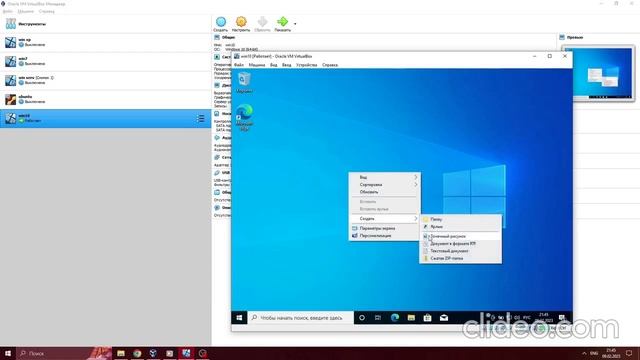Select Инструменты (Tools) in the VM list
The height and width of the screenshot is (360, 640).
click(105, 24)
